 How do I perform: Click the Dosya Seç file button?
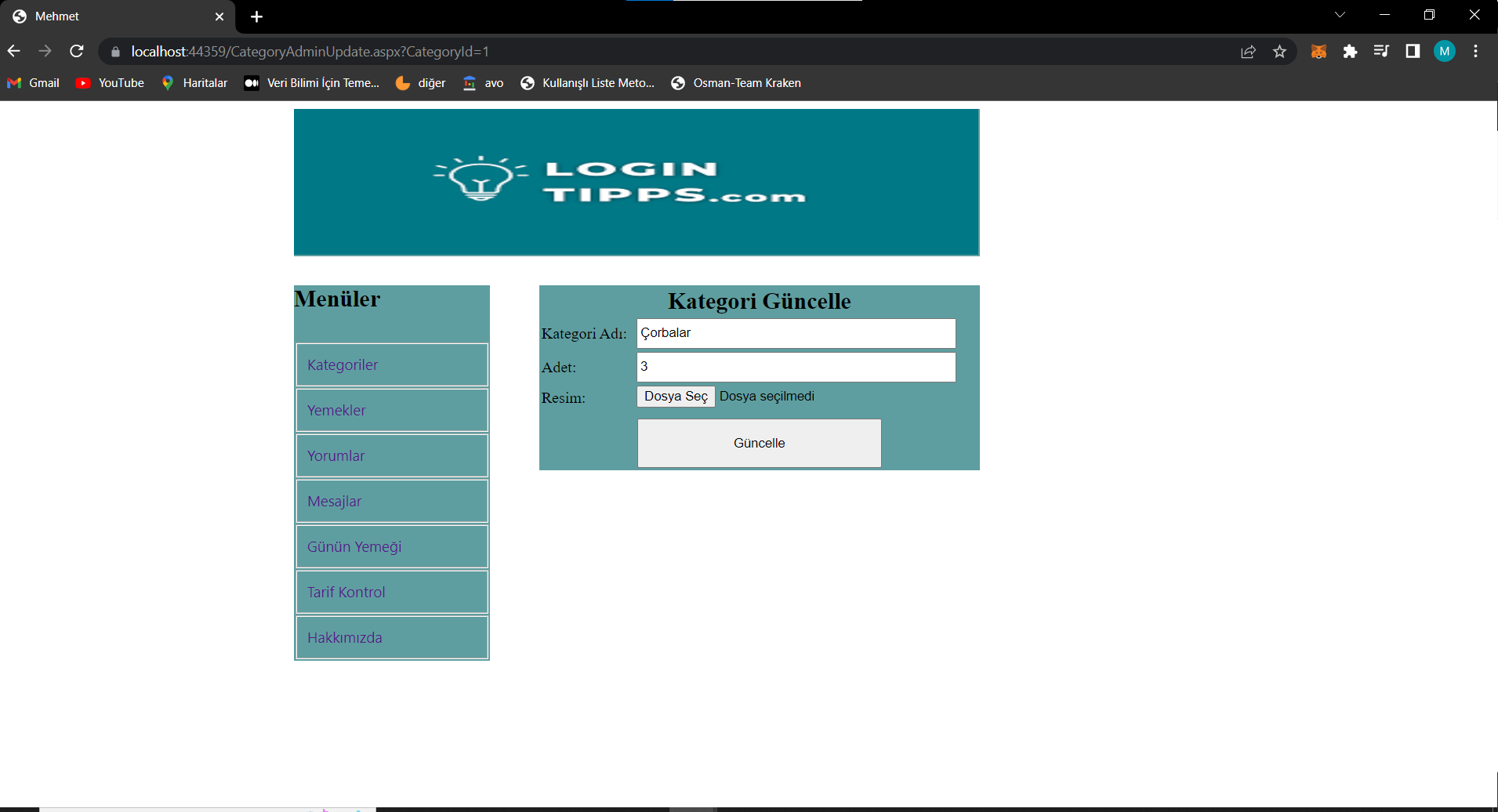676,397
